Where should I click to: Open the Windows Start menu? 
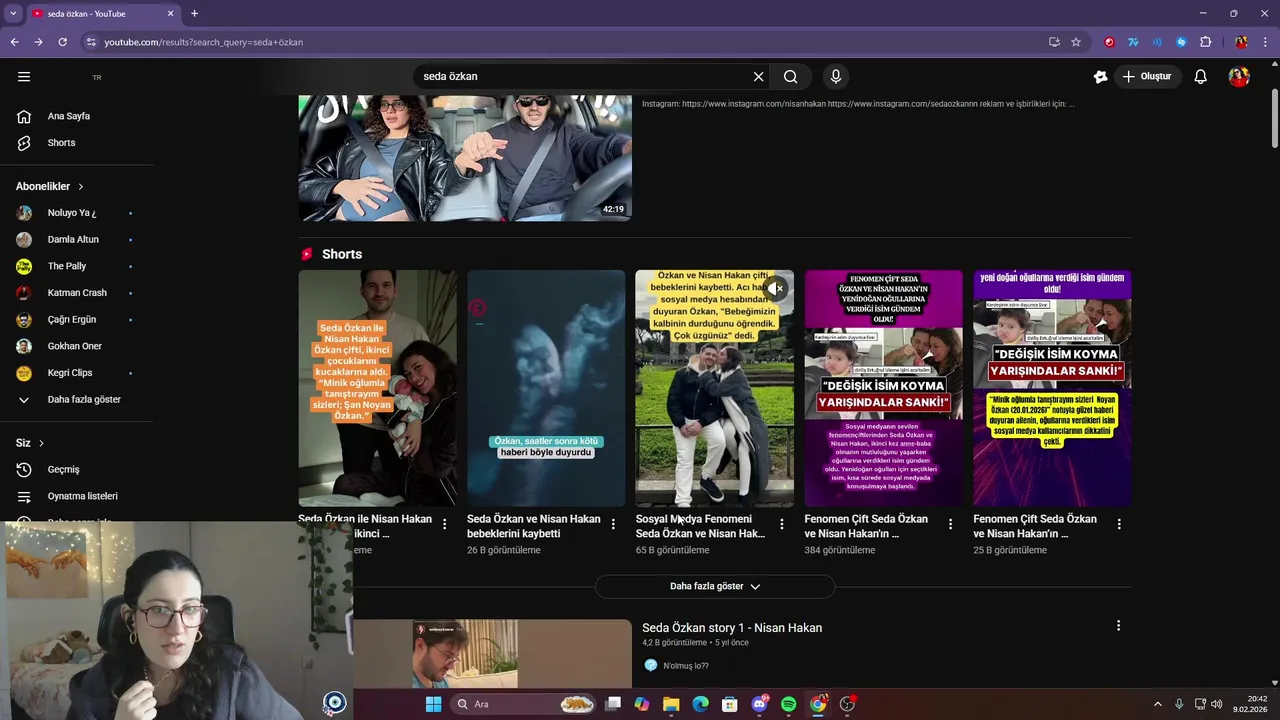[x=433, y=704]
